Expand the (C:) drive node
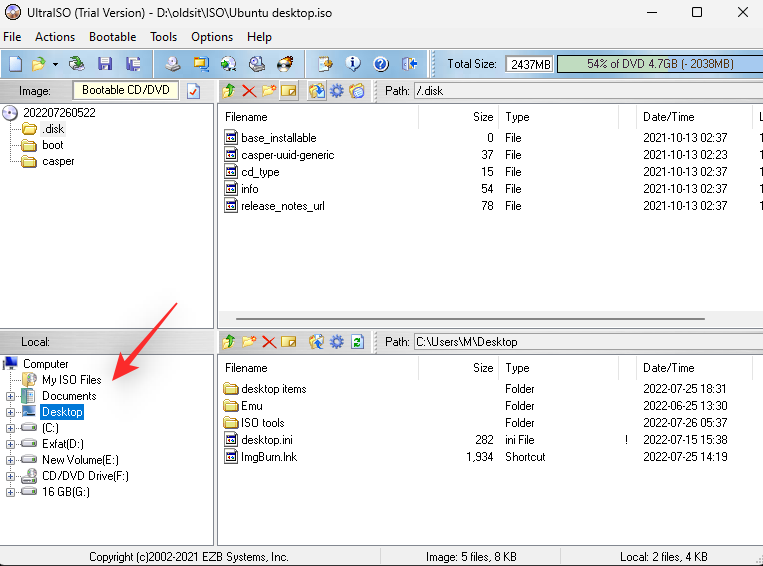763x566 pixels. pos(10,428)
